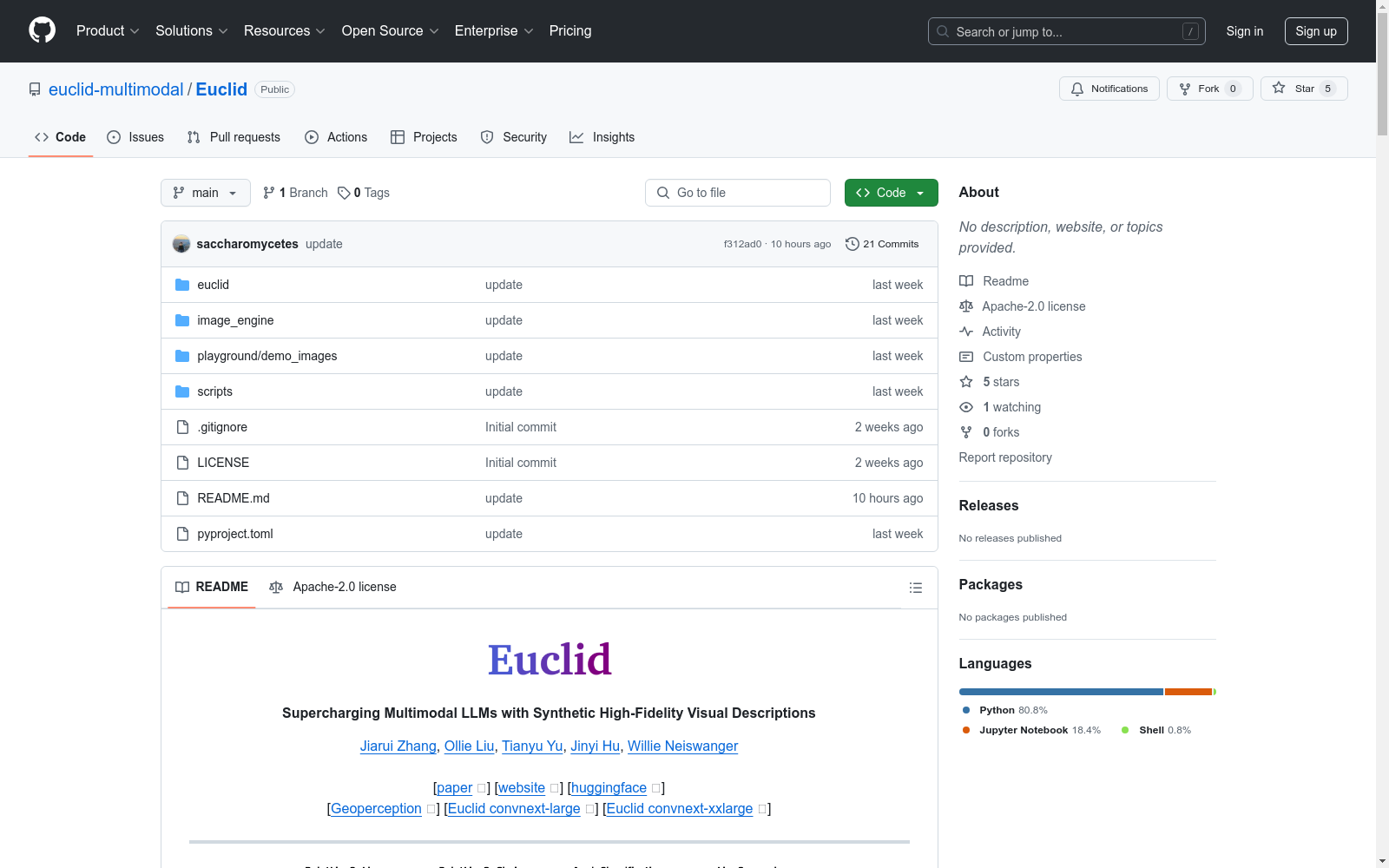This screenshot has width=1389, height=868.
Task: Expand the Solutions menu
Action: click(x=192, y=31)
